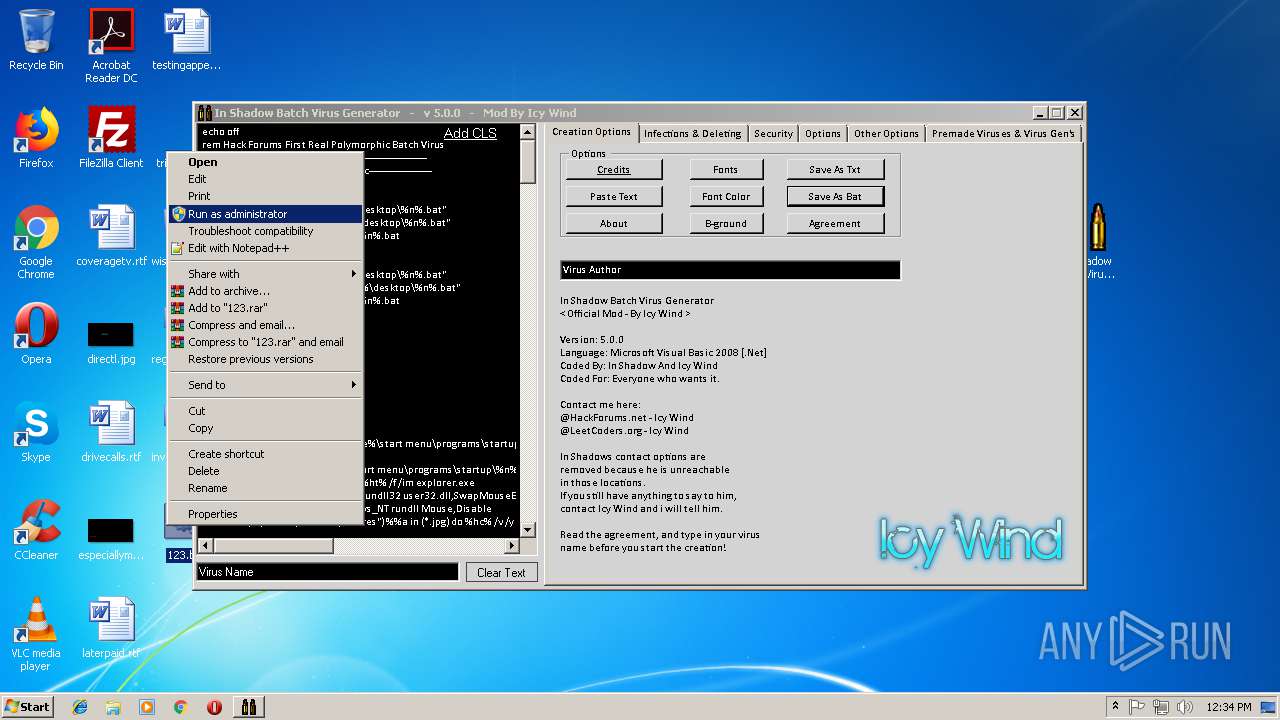Select Edit with Notepad++
1280x720 pixels.
(x=265, y=248)
